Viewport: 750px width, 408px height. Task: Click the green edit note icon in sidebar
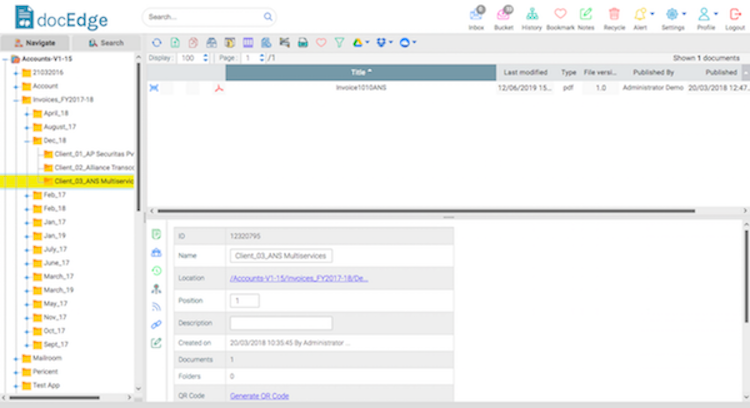tap(156, 343)
